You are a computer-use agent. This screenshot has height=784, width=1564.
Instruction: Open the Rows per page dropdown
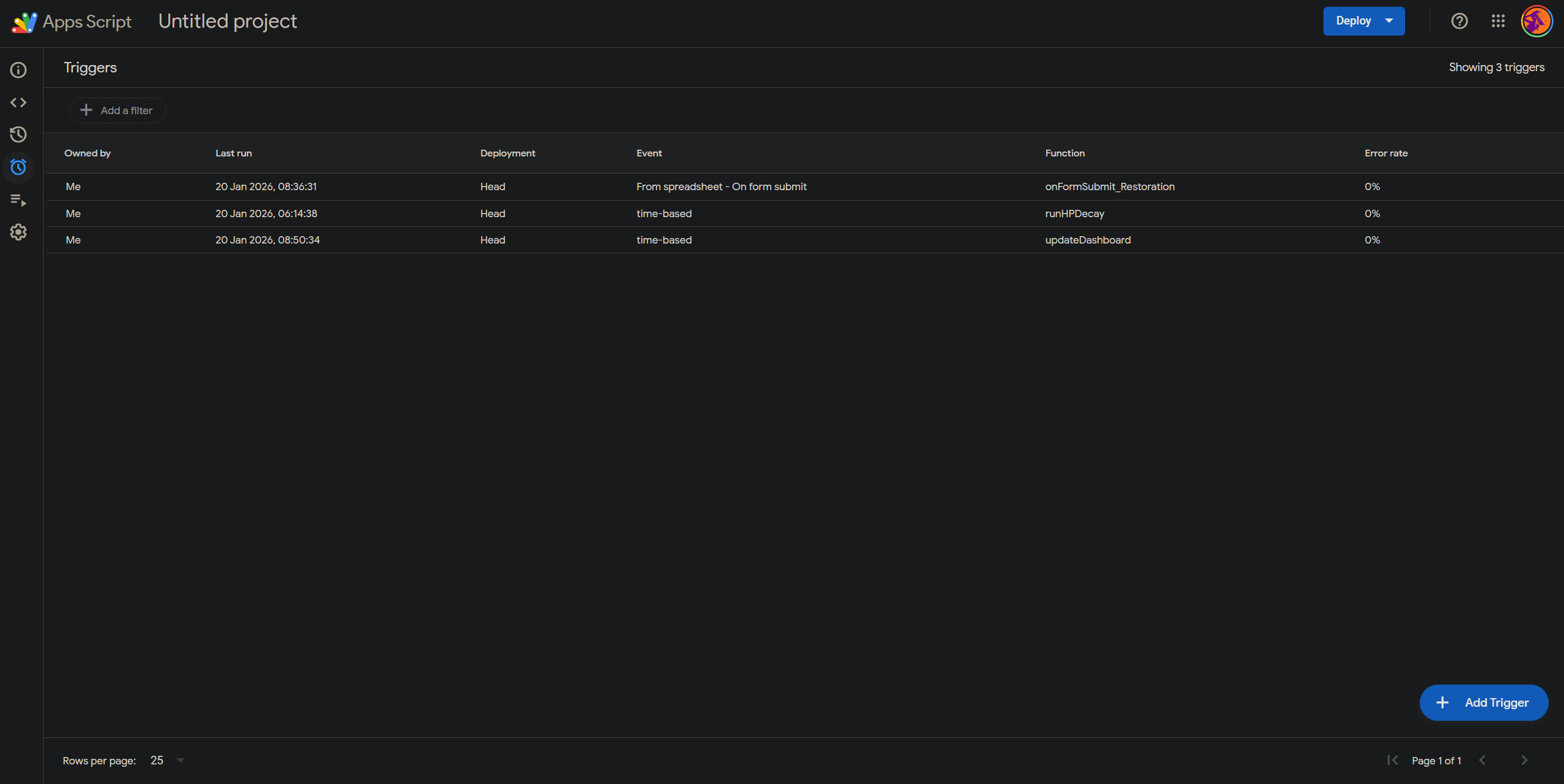(167, 760)
